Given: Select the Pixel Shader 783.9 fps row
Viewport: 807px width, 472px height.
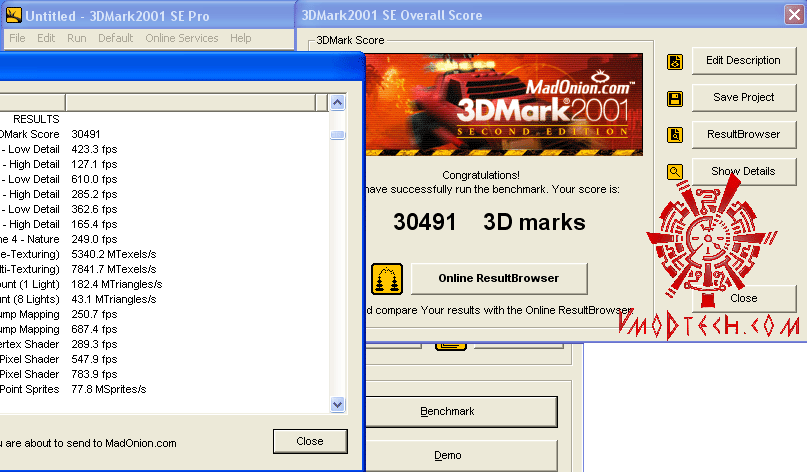Looking at the screenshot, I should click(x=165, y=374).
